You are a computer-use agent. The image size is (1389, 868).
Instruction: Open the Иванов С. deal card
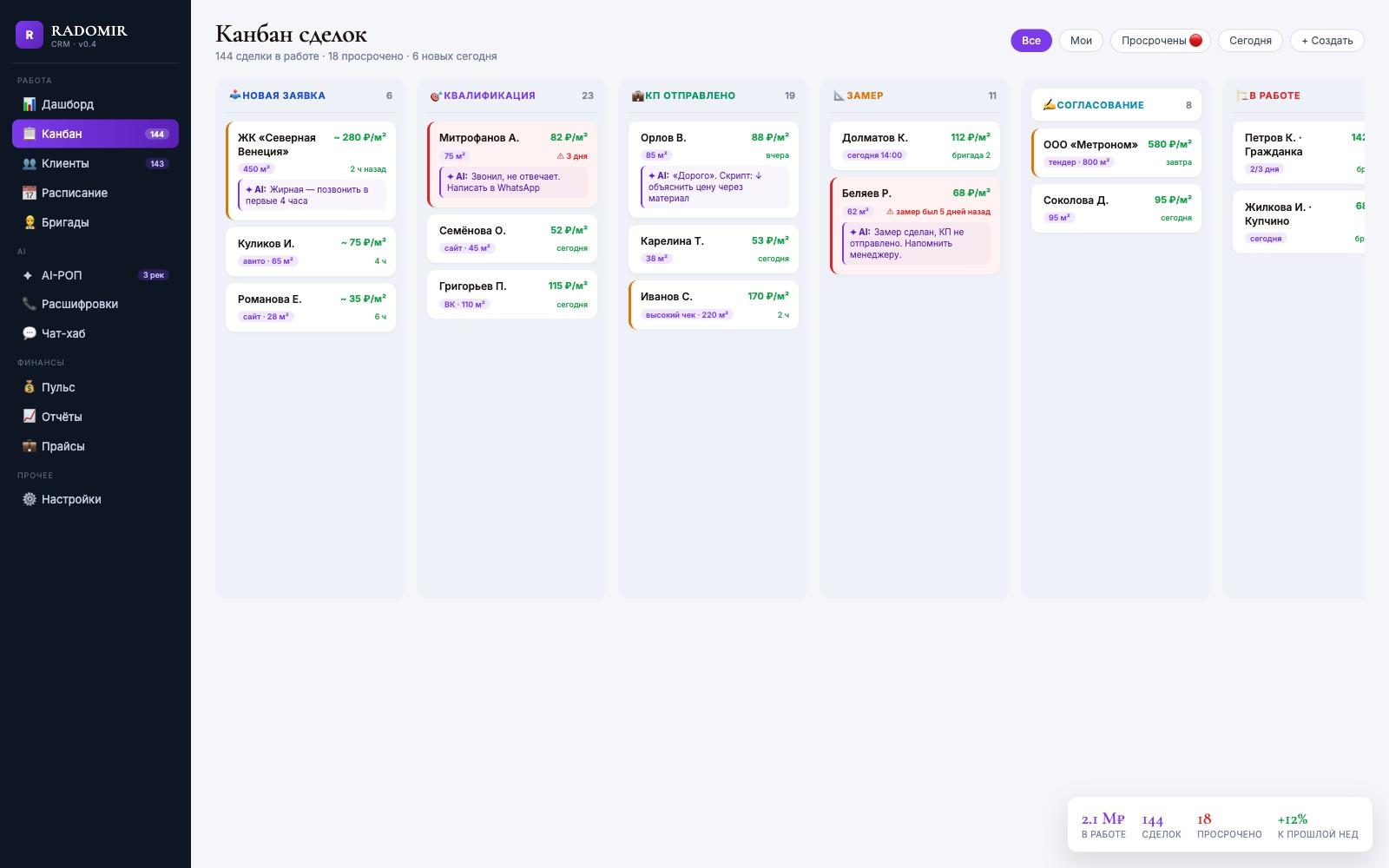pyautogui.click(x=714, y=305)
